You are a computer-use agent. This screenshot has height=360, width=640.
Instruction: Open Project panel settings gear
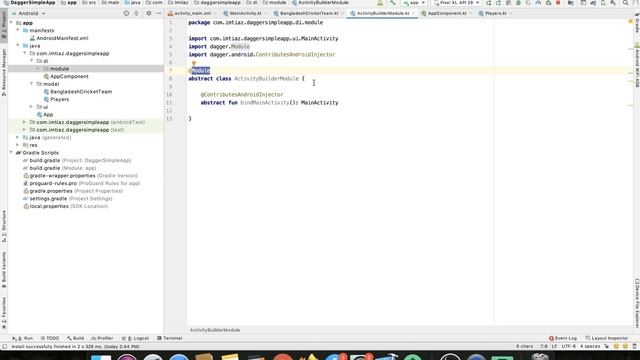tap(149, 13)
